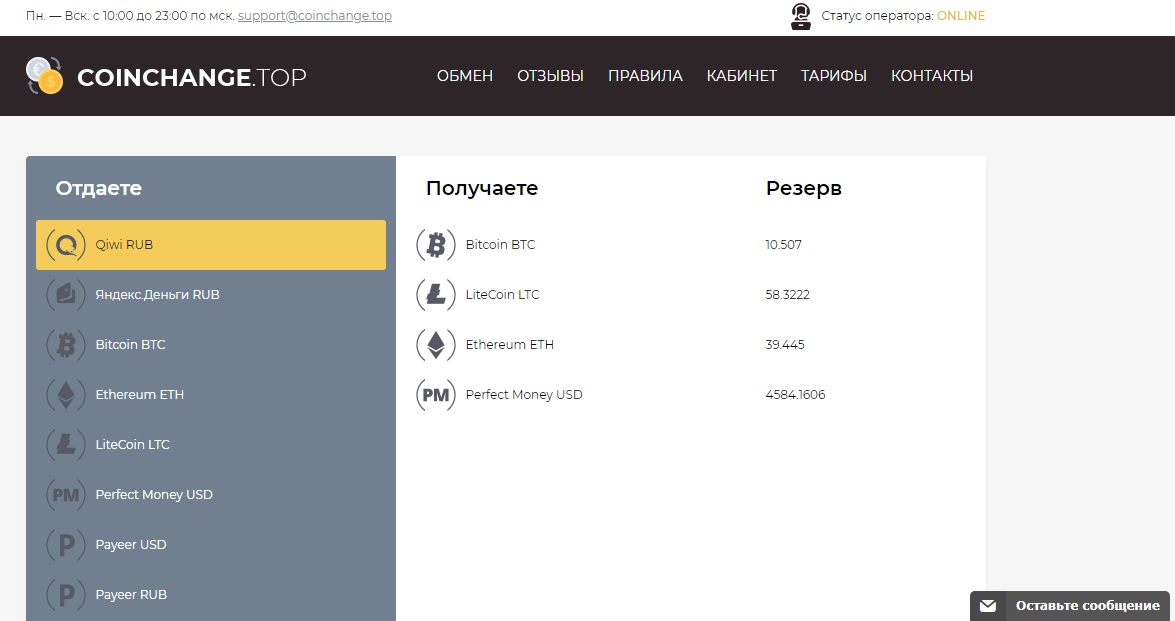The height and width of the screenshot is (621, 1175).
Task: Select Payeer RUB as give currency
Action: tap(131, 595)
